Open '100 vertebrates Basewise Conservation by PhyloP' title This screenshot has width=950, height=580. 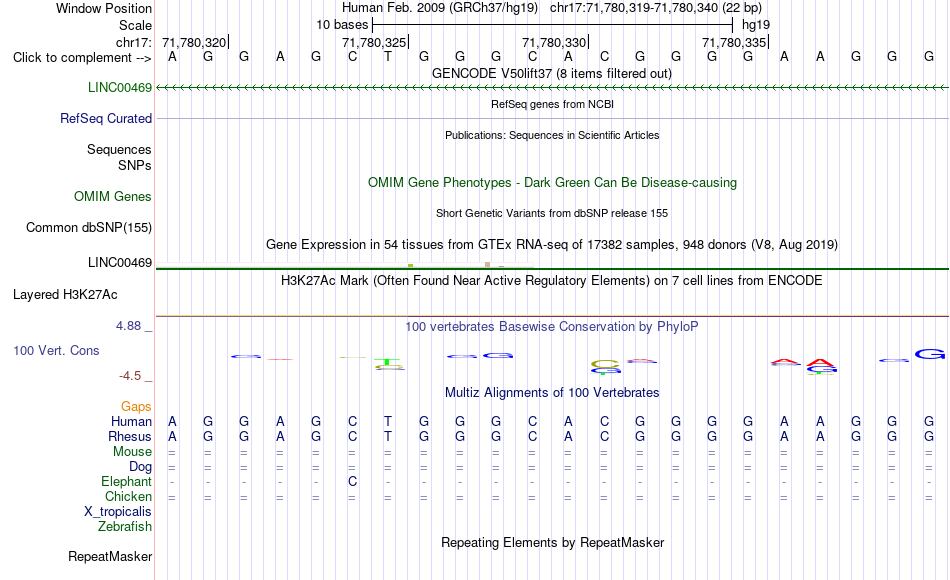point(552,327)
